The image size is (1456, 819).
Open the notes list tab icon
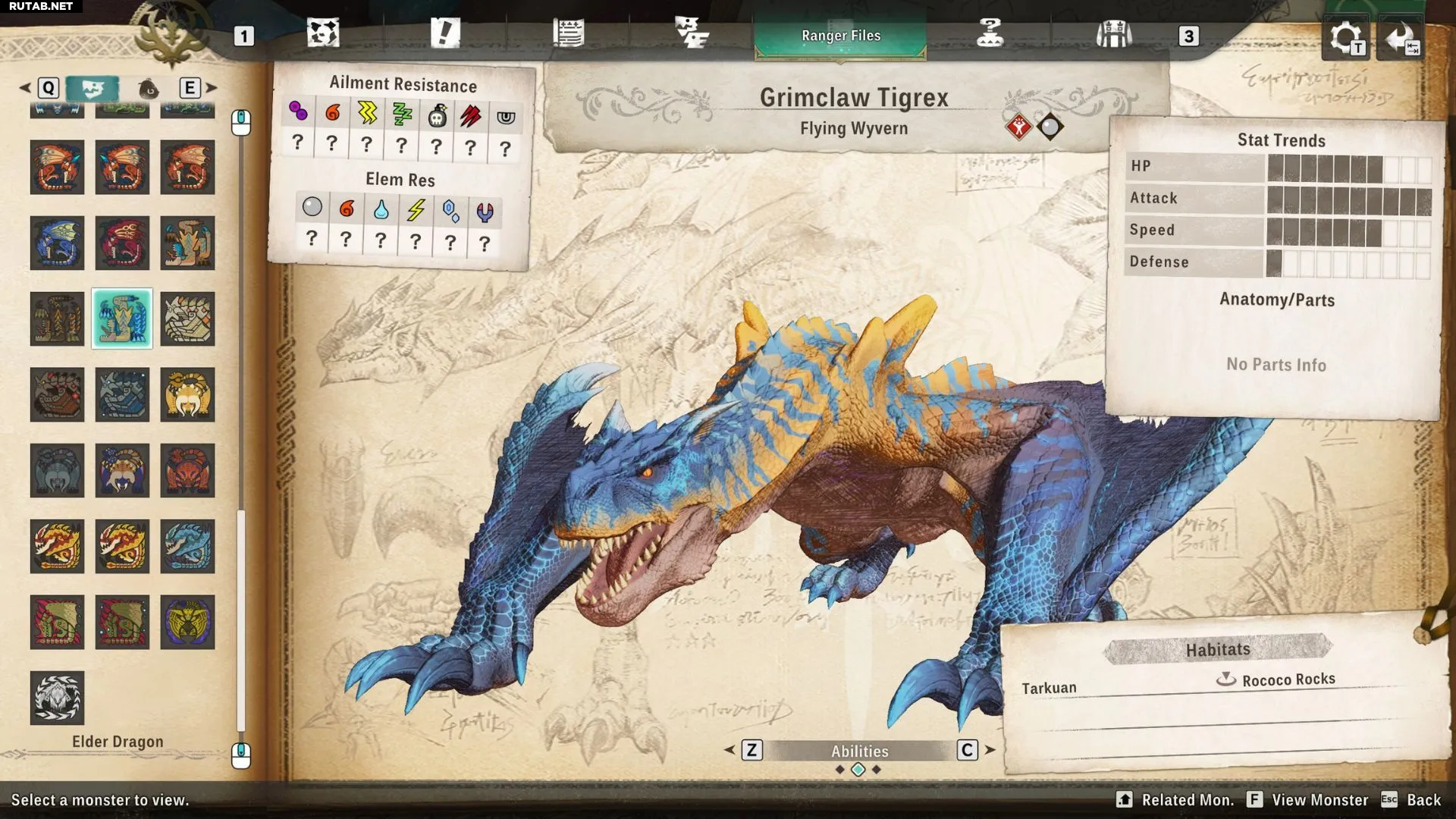point(568,33)
